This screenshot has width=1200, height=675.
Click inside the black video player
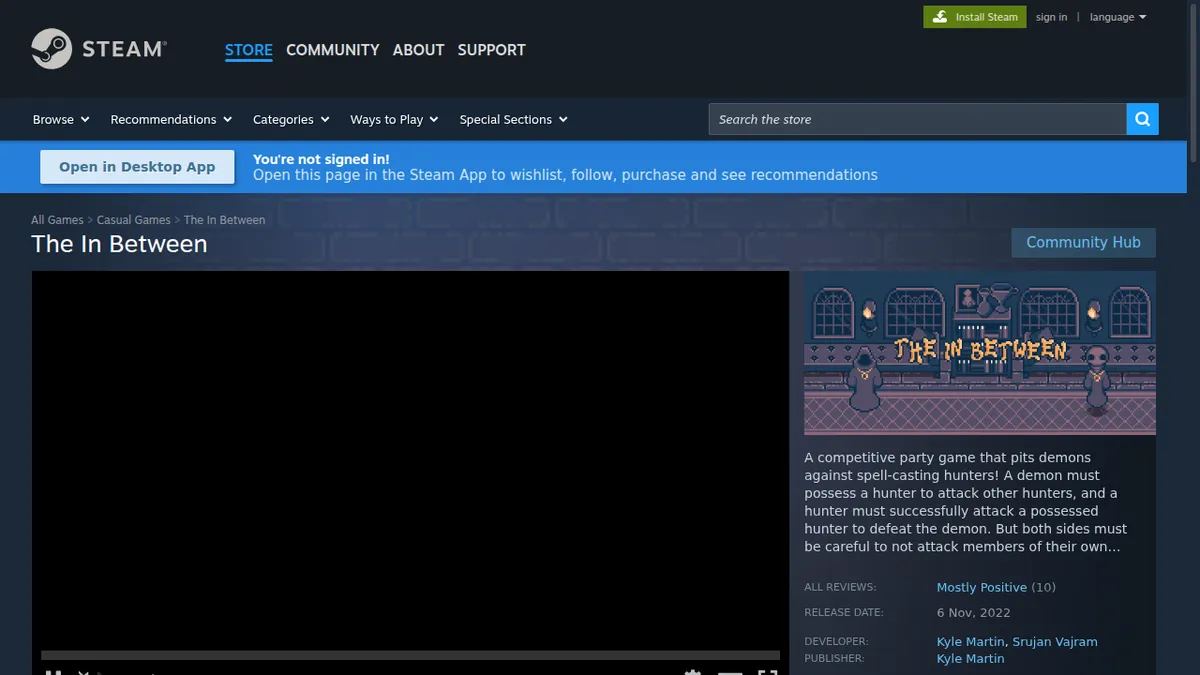pos(410,460)
